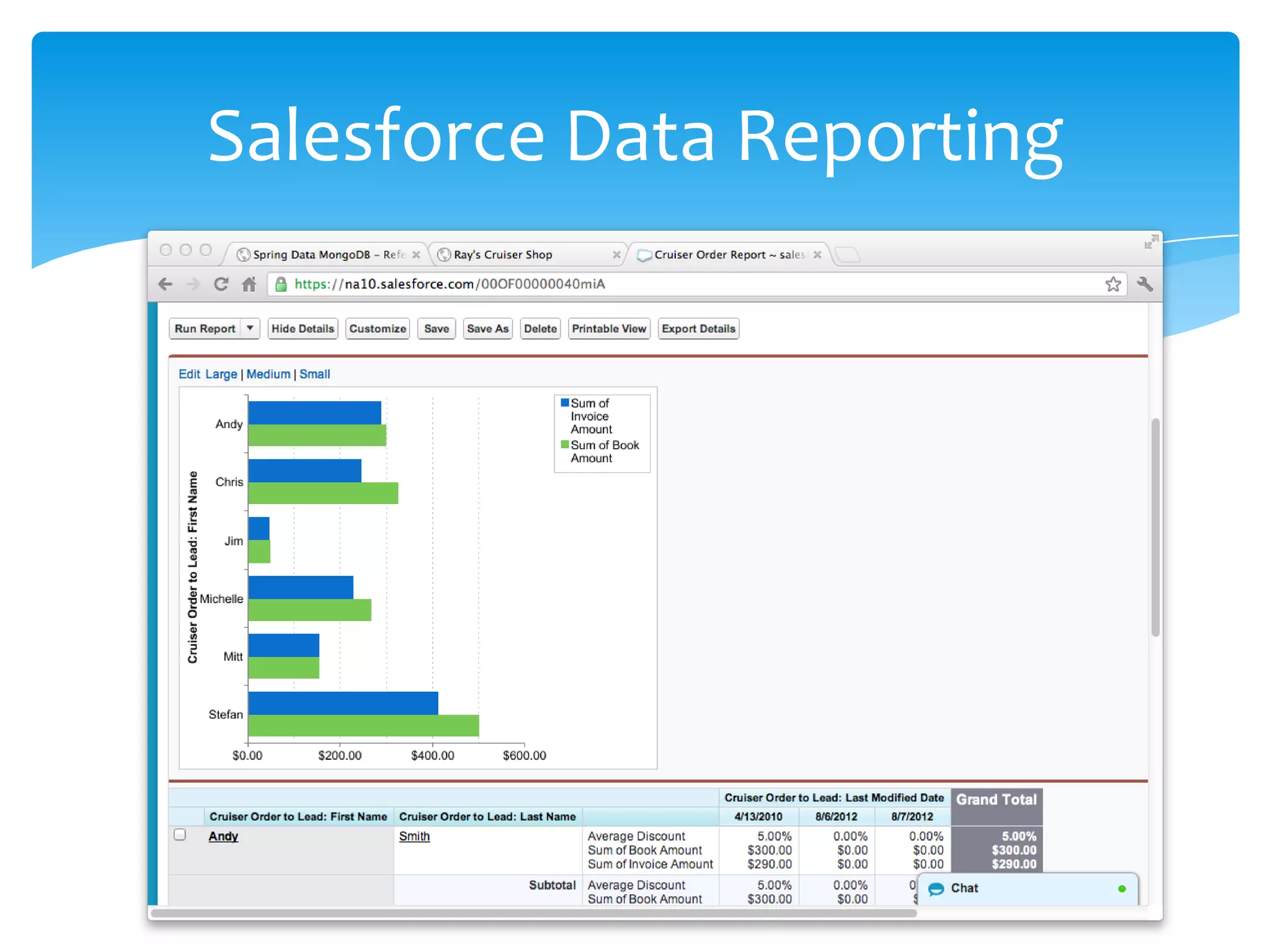1270x952 pixels.
Task: Click the 4/13/2010 date column header
Action: pyautogui.click(x=758, y=817)
